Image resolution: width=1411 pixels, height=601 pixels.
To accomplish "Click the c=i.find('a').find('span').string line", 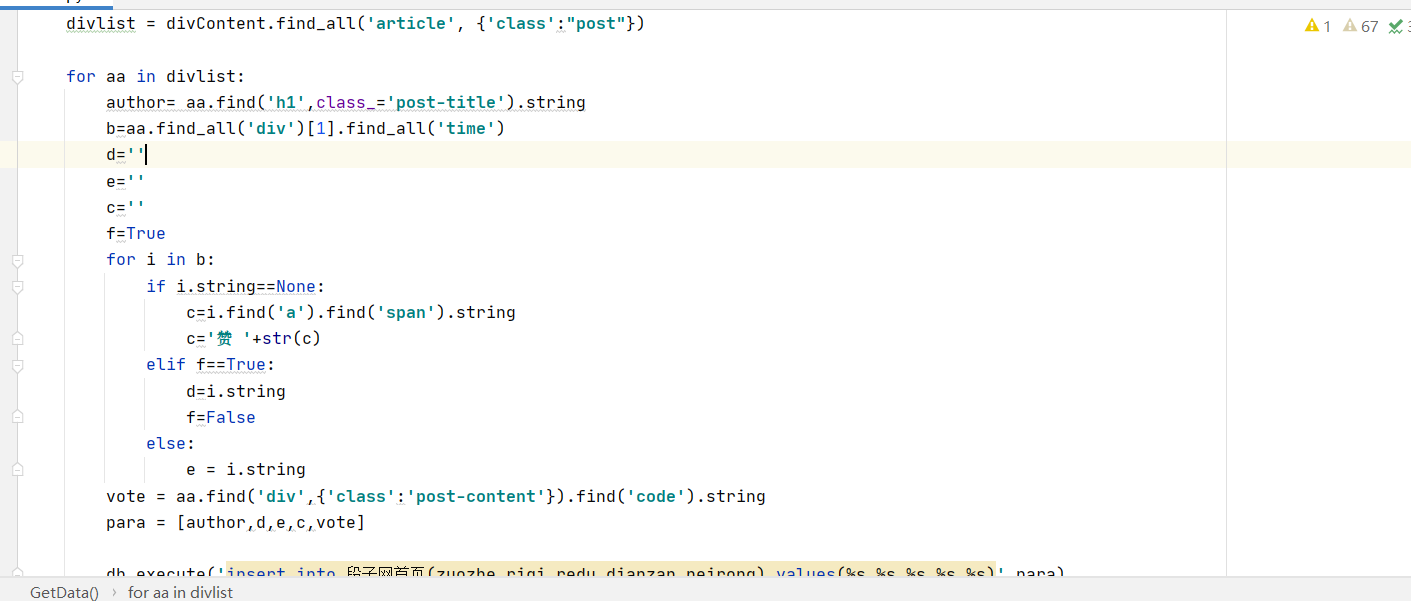I will tap(351, 313).
